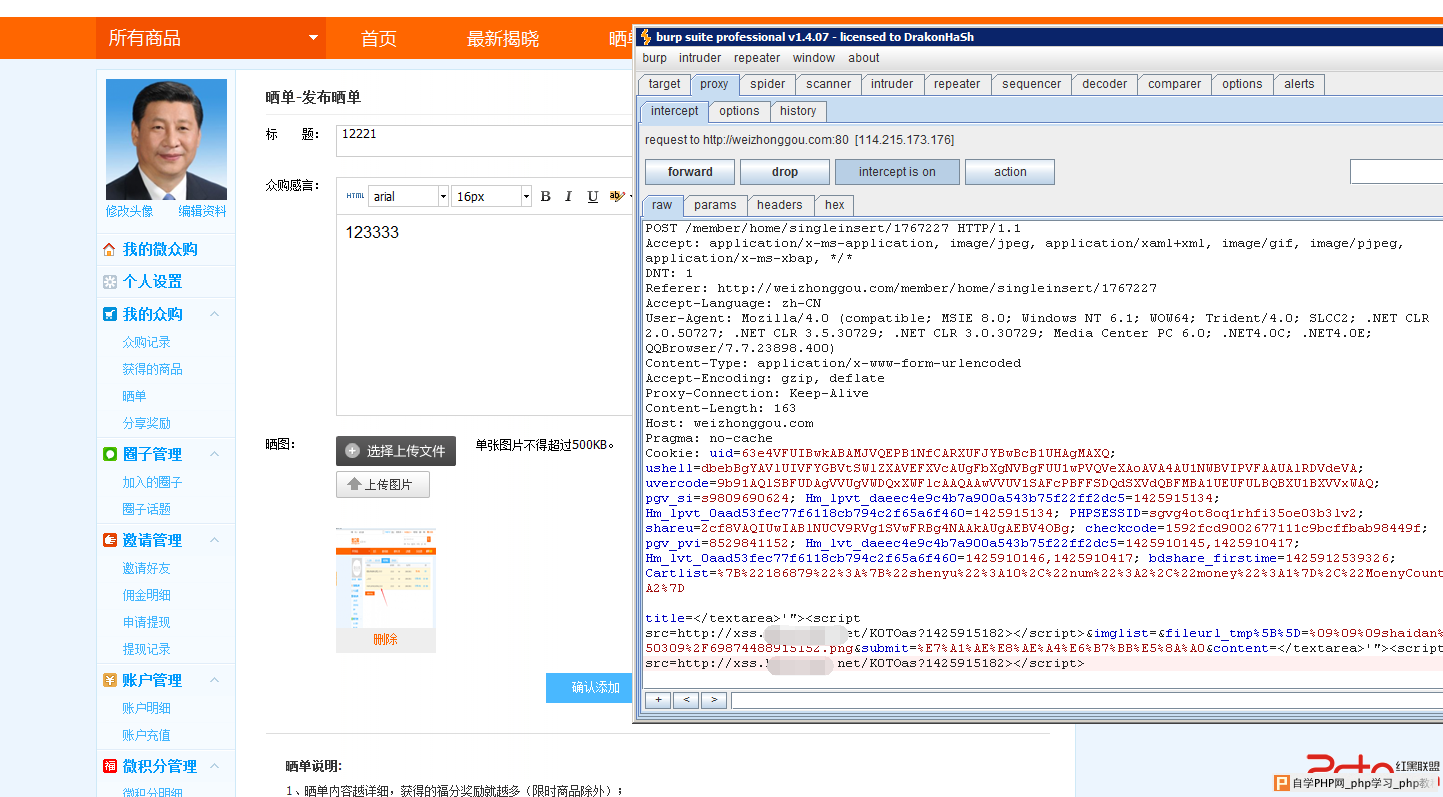
Task: Open the about menu in Burp
Action: coord(864,58)
